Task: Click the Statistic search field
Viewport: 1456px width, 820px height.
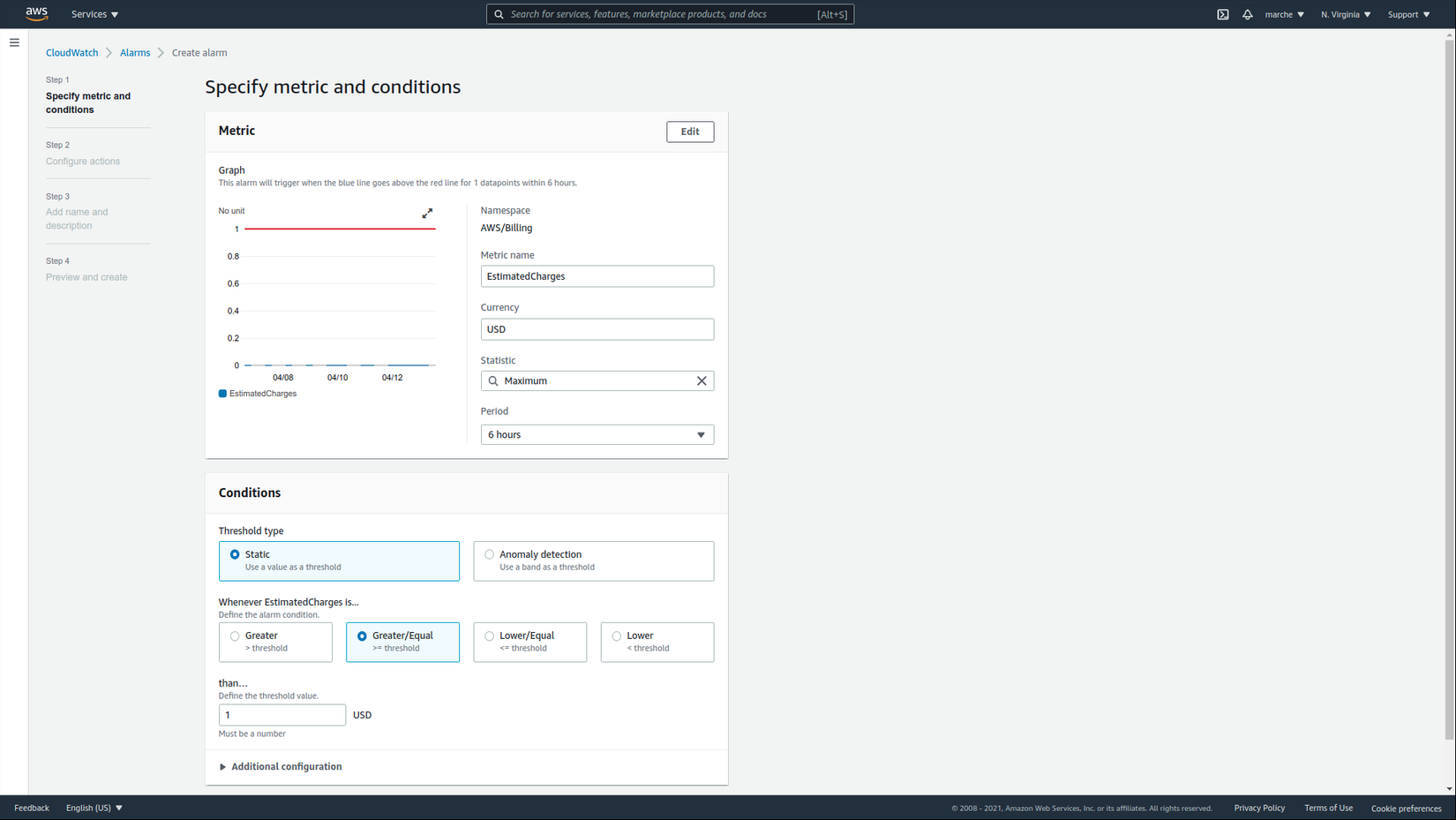Action: 597,381
